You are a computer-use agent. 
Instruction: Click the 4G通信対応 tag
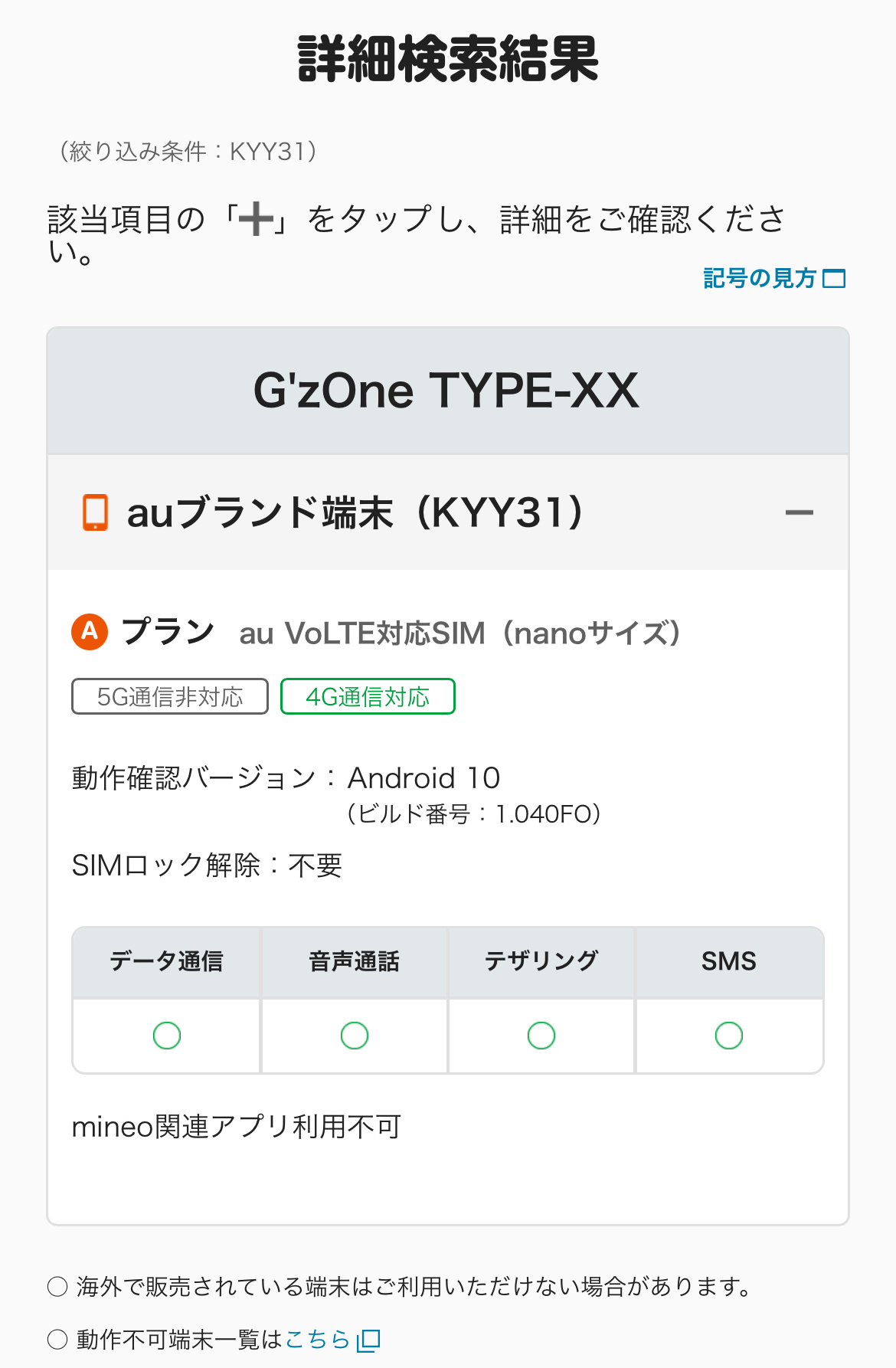[x=368, y=696]
